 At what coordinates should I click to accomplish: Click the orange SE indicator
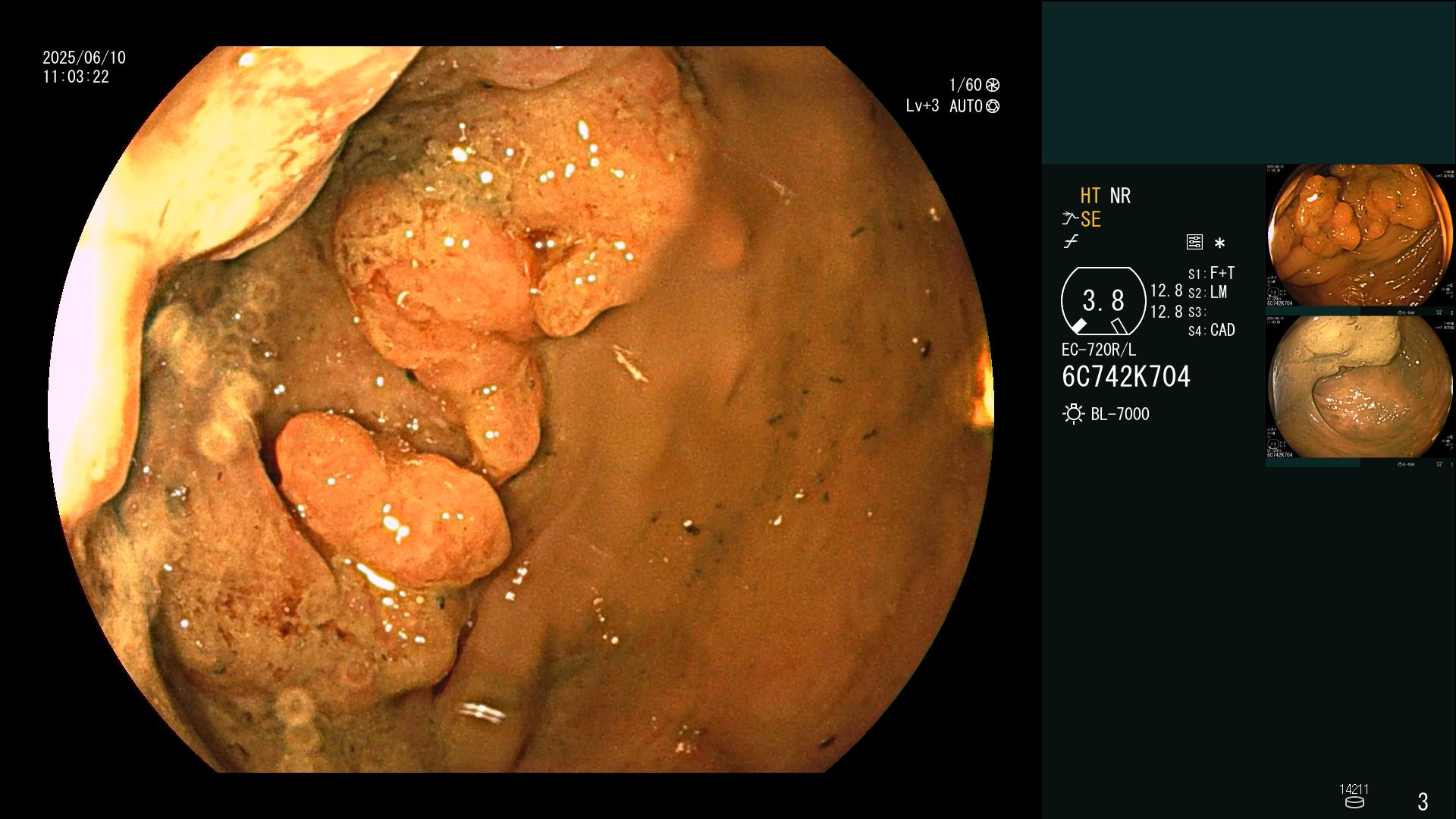[1090, 220]
